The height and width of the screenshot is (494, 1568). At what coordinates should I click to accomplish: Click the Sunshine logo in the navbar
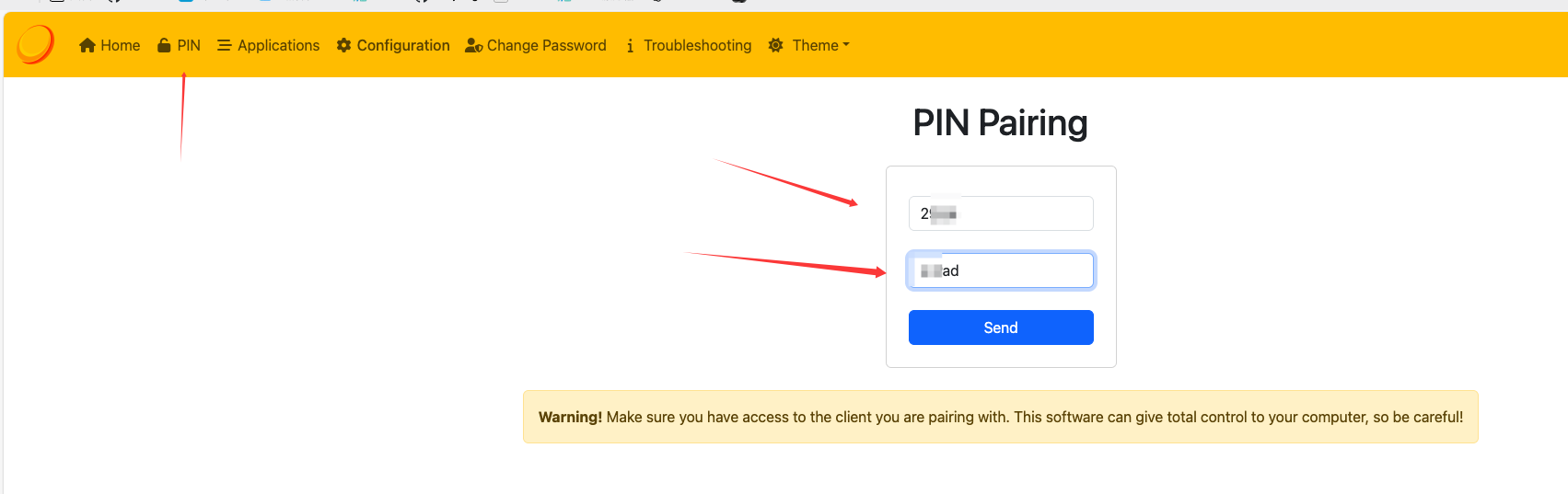35,44
